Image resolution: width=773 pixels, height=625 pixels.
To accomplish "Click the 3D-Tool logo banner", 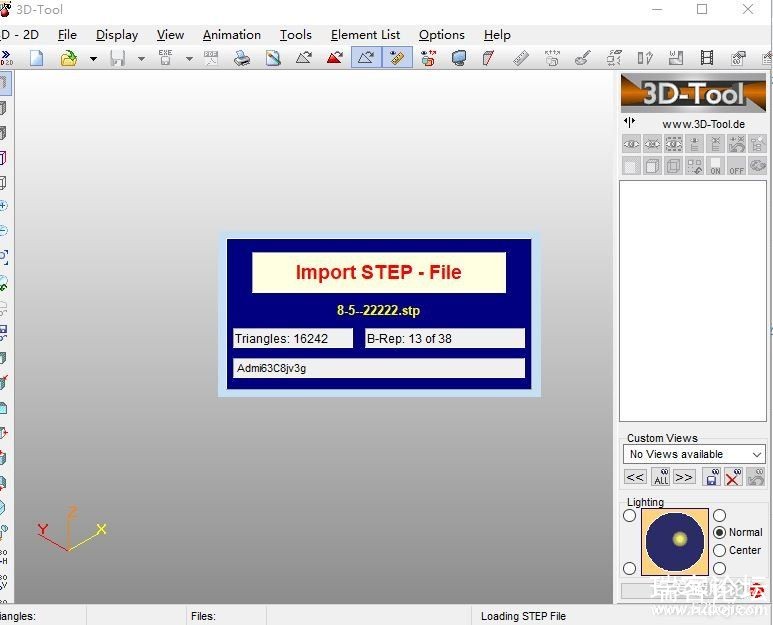I will [693, 93].
